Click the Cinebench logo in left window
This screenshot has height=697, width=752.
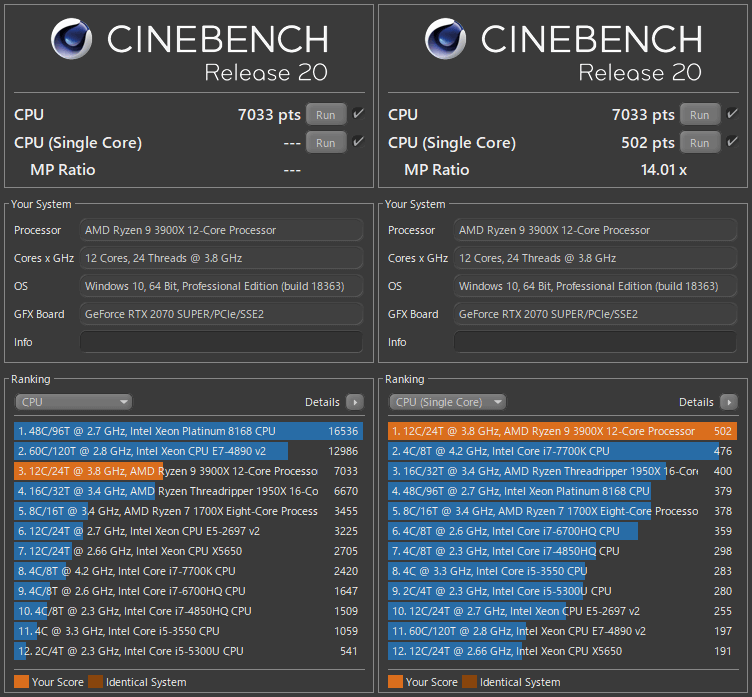pos(71,39)
